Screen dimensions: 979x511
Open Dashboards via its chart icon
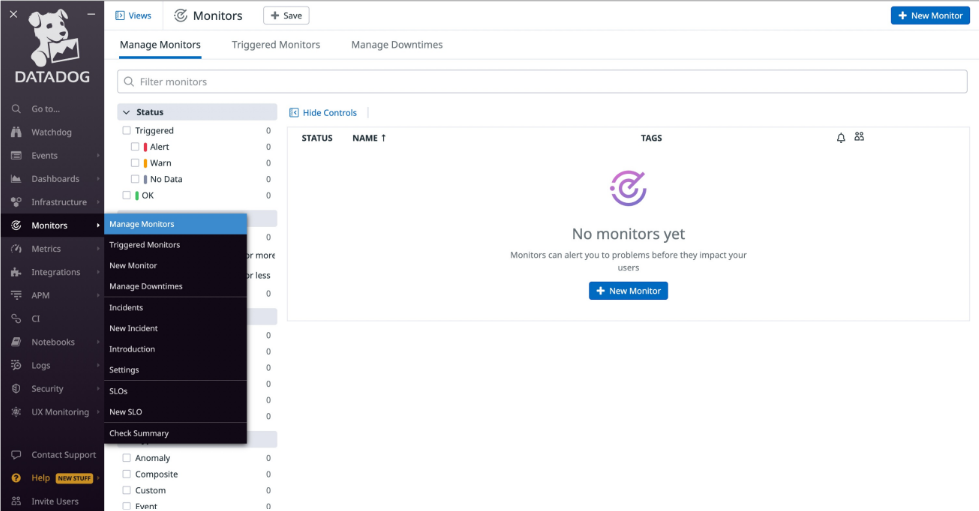[16, 179]
